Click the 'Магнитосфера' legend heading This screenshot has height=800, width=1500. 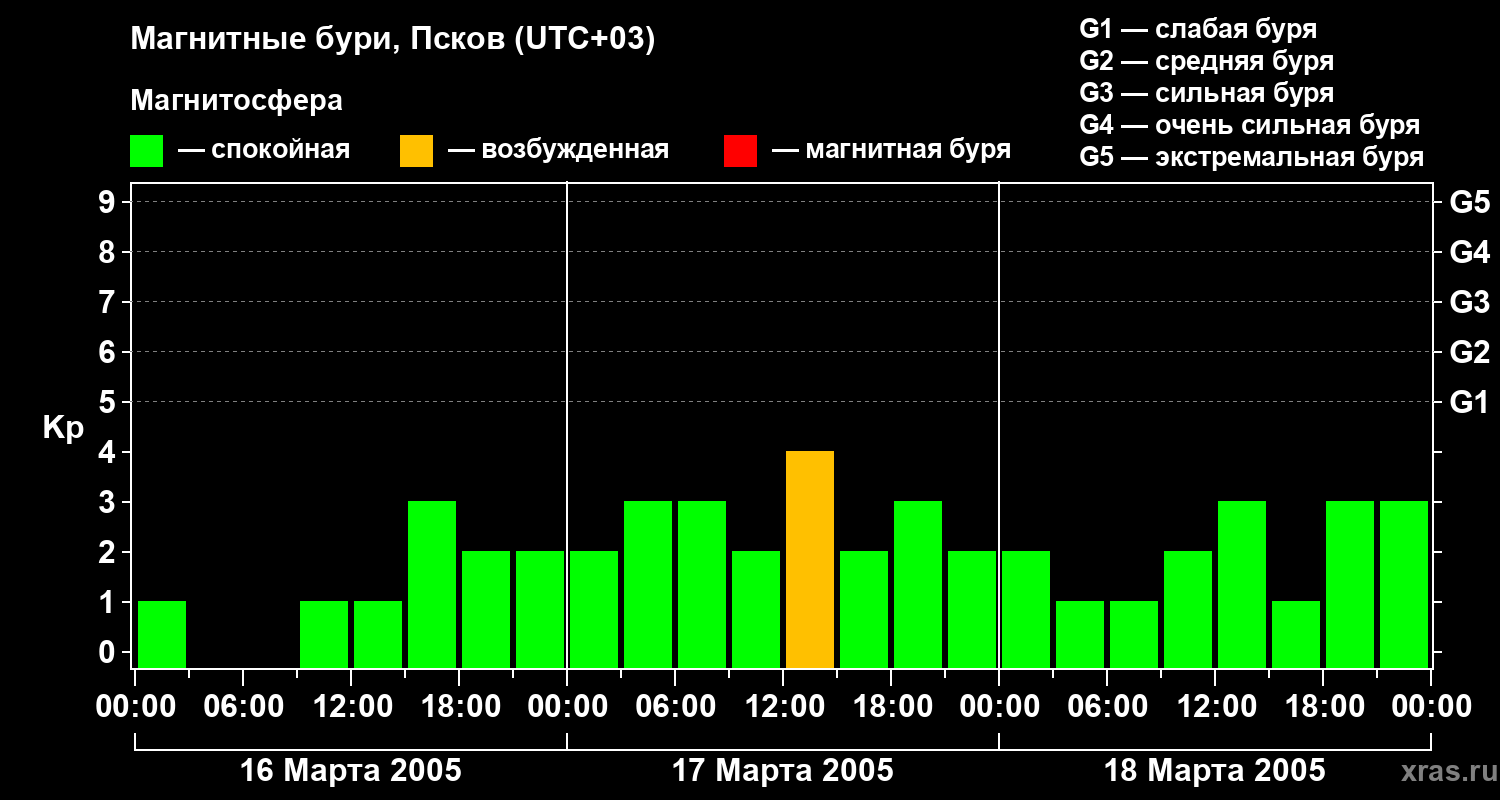(236, 101)
